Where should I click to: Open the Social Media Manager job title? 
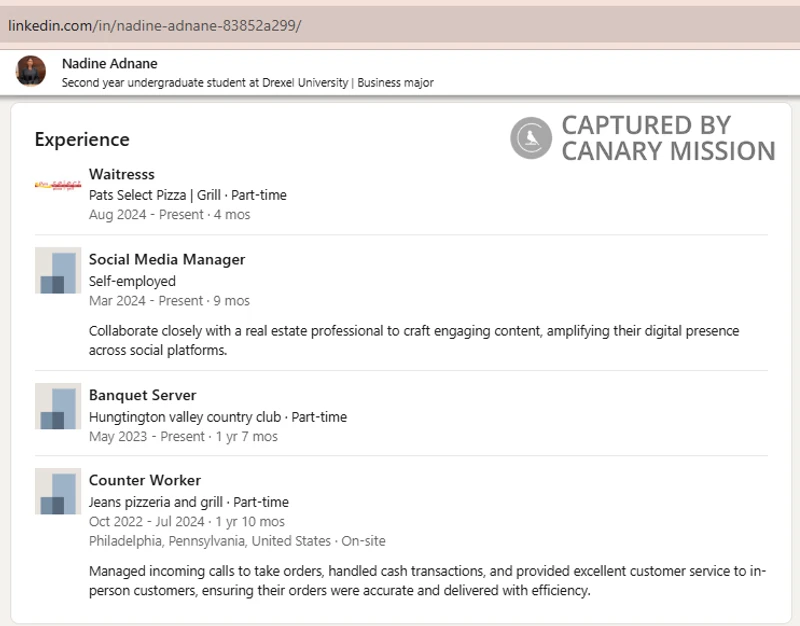pyautogui.click(x=167, y=260)
